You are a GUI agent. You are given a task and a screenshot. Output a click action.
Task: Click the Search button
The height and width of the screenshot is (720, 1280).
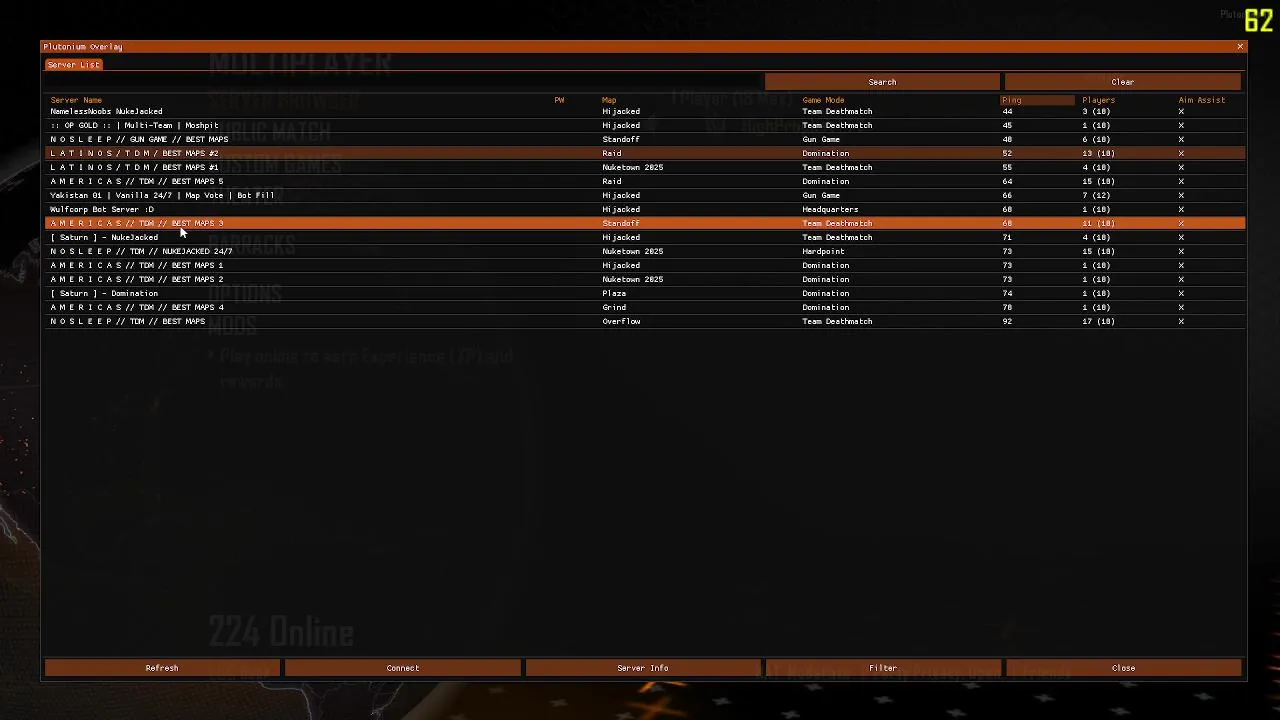tap(882, 82)
